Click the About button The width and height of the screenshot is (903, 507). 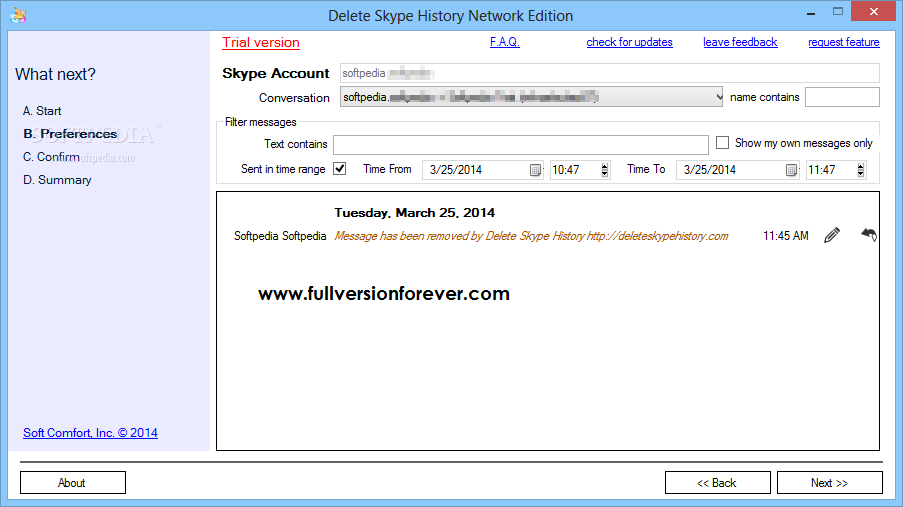pyautogui.click(x=73, y=483)
